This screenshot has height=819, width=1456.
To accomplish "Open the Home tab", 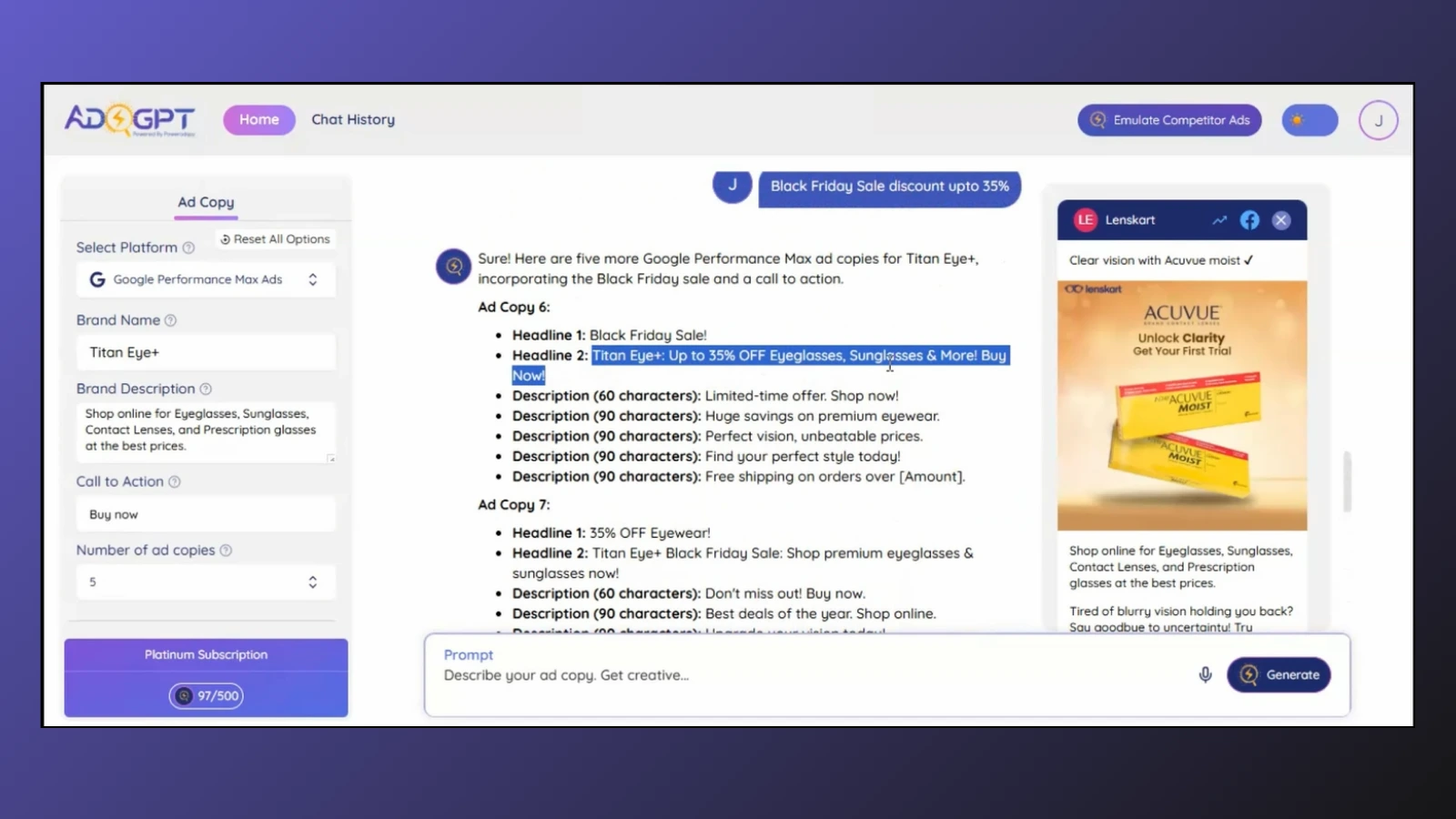I will [x=259, y=119].
